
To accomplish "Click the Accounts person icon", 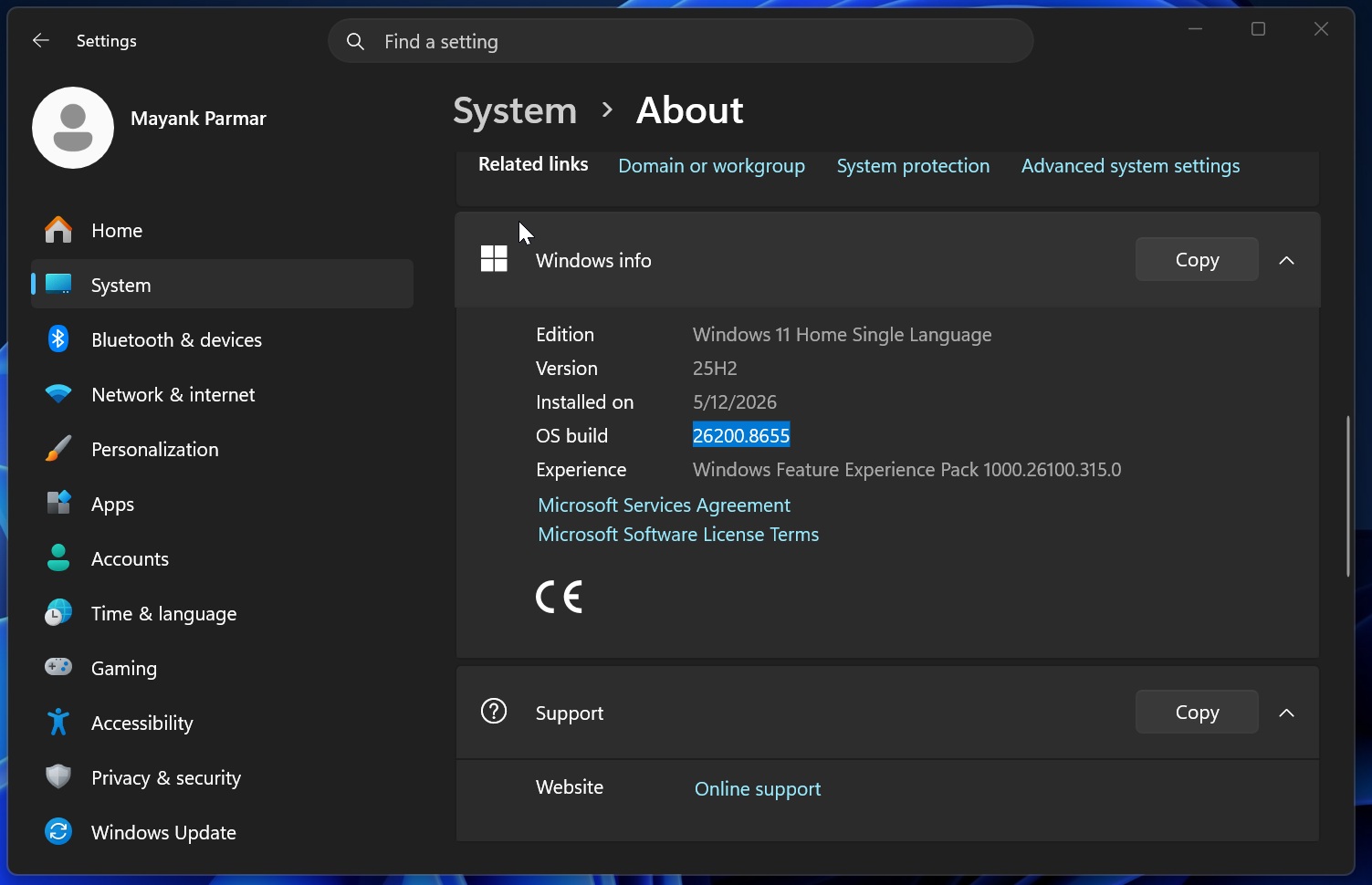I will click(x=58, y=558).
